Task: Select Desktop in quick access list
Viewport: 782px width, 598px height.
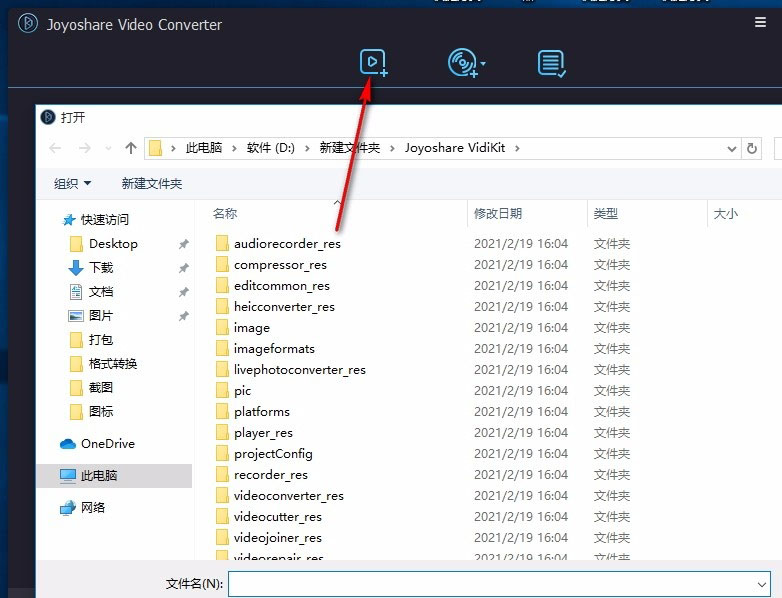Action: click(113, 244)
